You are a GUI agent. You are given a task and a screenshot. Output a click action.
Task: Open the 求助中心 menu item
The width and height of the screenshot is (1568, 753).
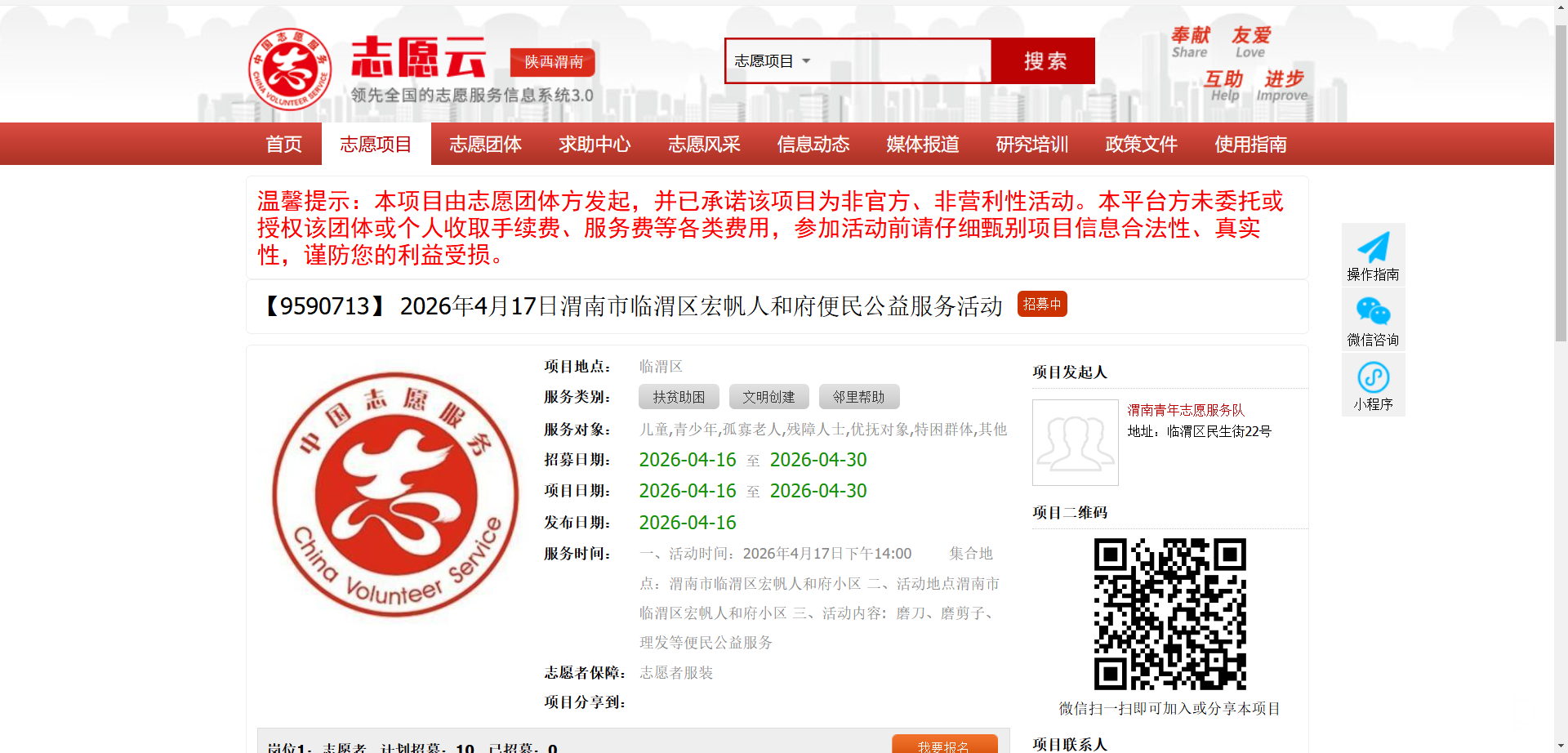[595, 145]
